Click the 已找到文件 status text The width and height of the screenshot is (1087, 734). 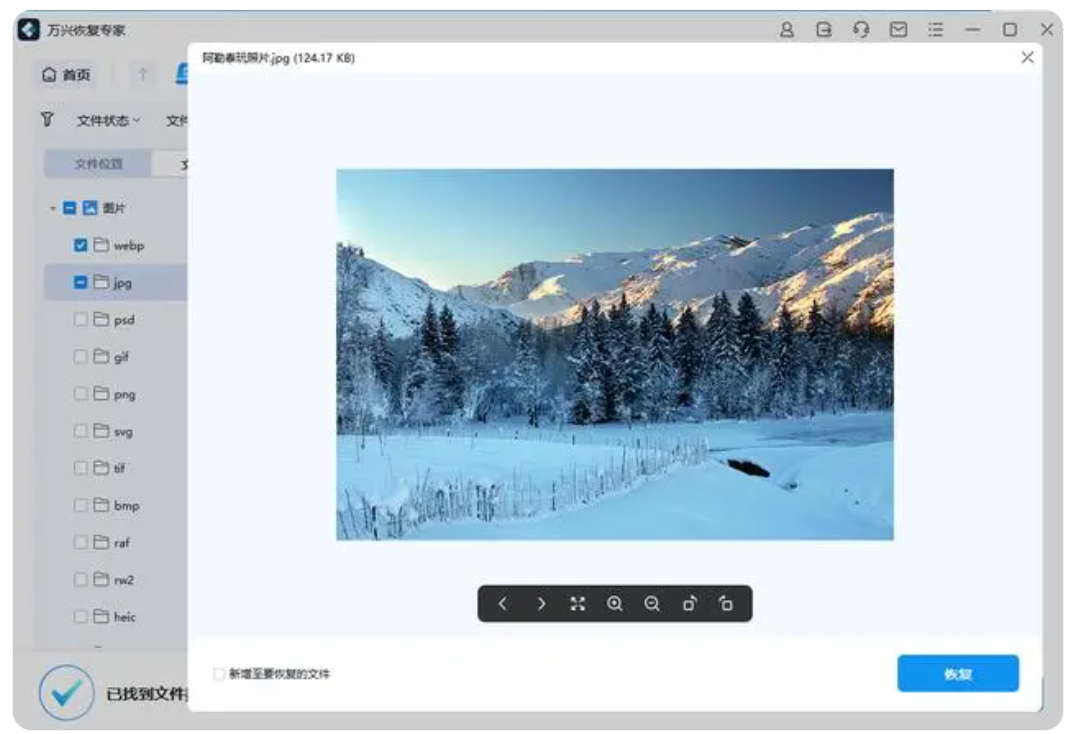tap(146, 693)
